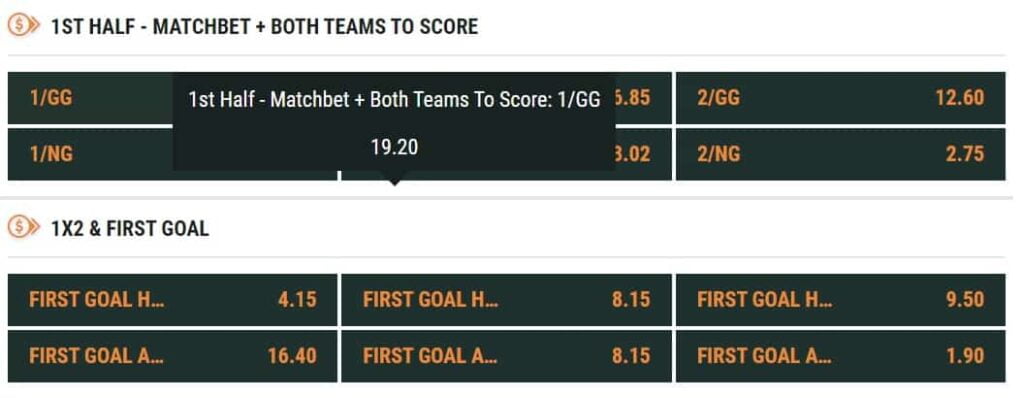Collapse the 1X2 & First Goal section
The width and height of the screenshot is (1024, 398).
click(130, 228)
